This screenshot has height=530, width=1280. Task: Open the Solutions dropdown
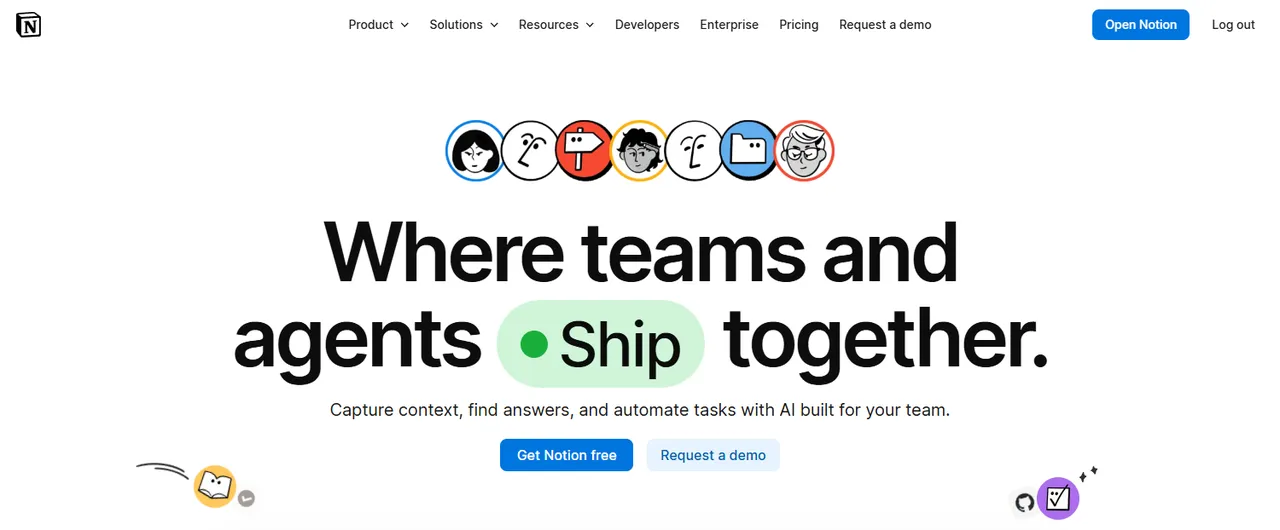[x=464, y=25]
